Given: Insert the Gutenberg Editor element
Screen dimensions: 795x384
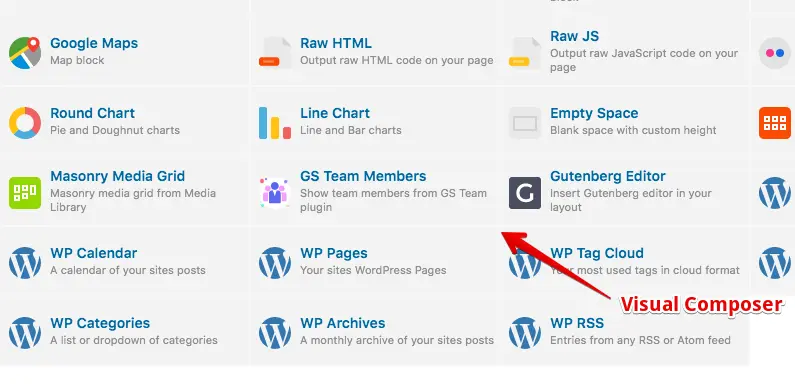Looking at the screenshot, I should click(607, 176).
